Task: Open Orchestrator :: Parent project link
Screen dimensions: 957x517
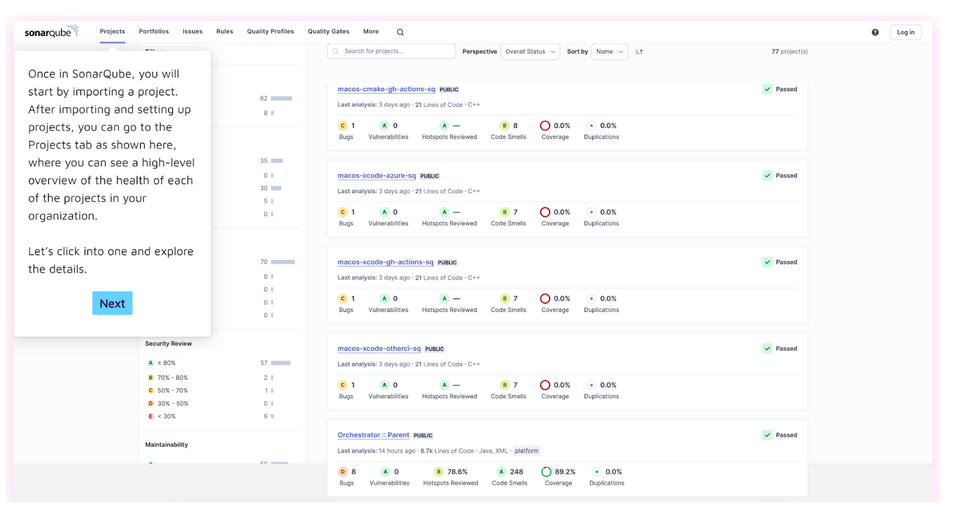Action: (374, 435)
